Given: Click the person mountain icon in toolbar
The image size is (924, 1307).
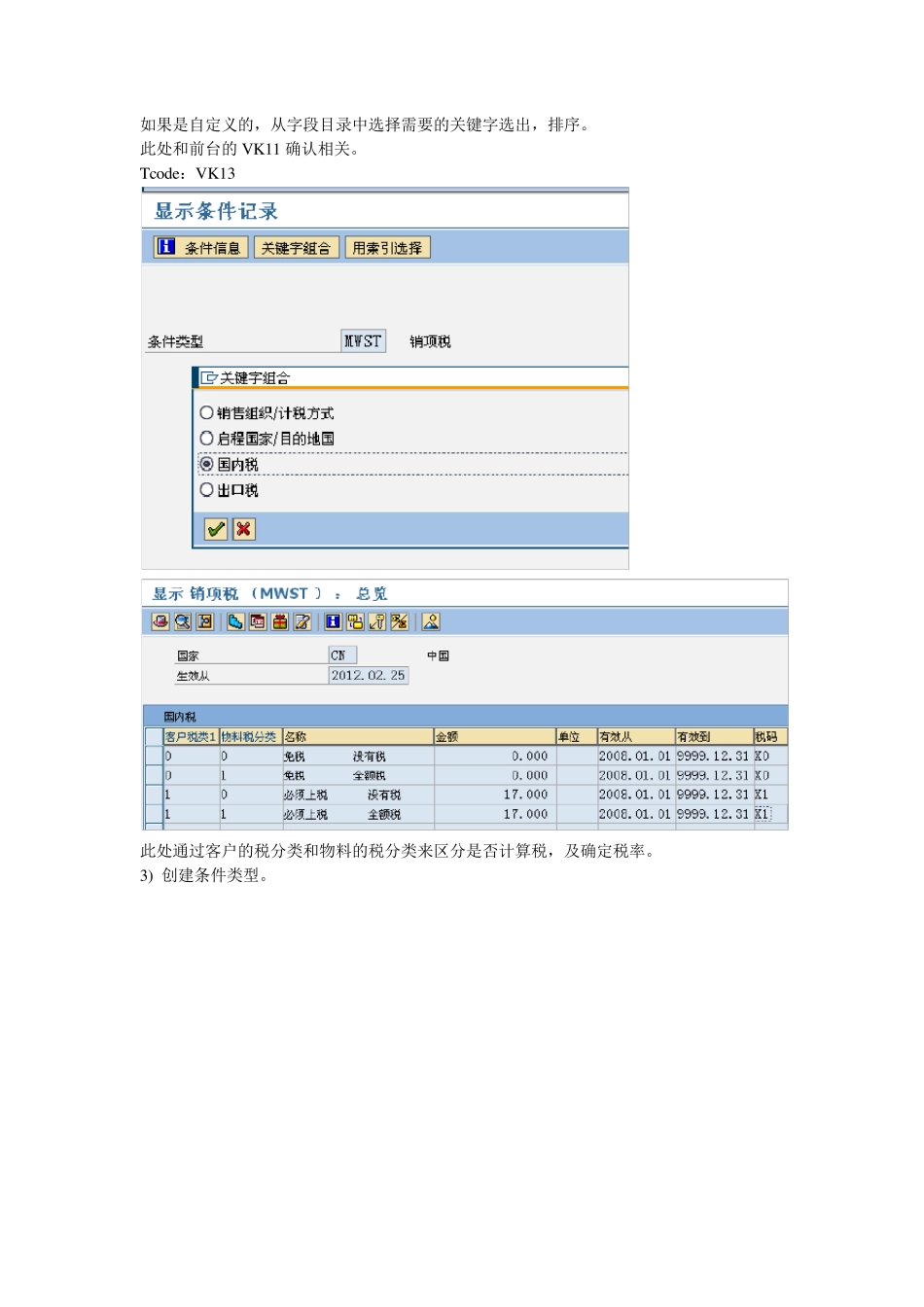Looking at the screenshot, I should tap(431, 621).
